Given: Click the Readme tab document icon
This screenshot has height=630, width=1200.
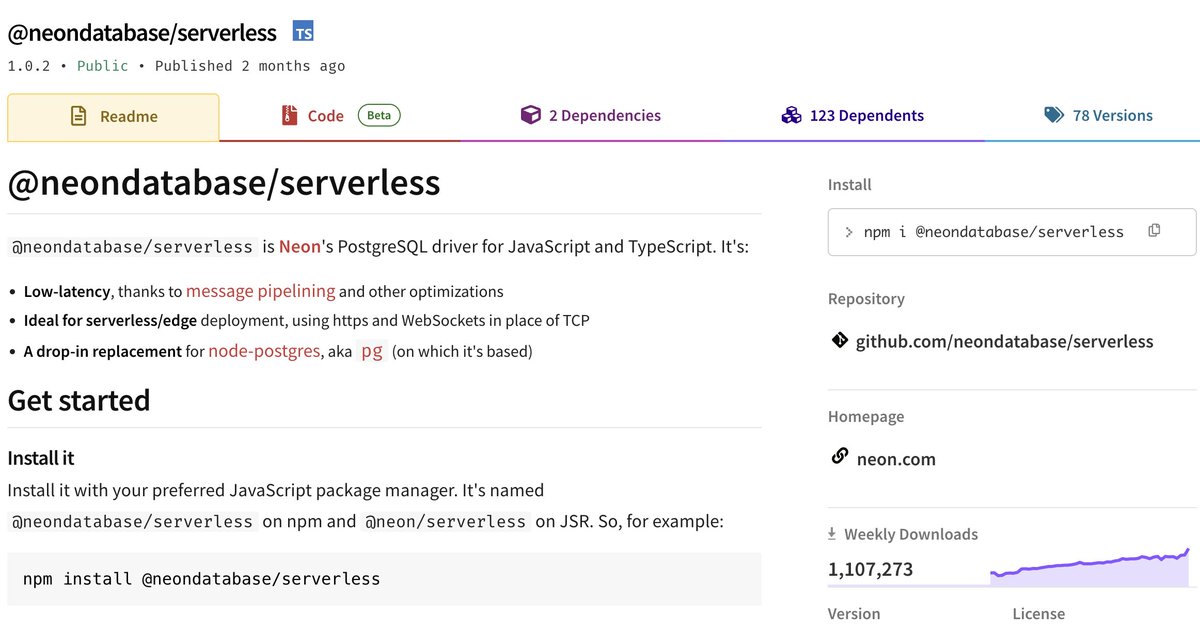Looking at the screenshot, I should 78,116.
